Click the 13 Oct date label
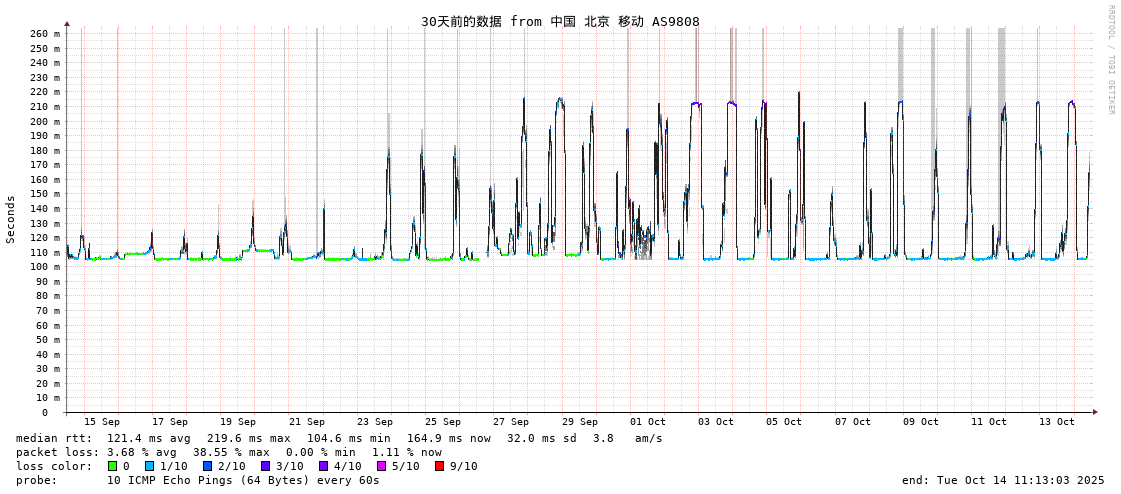 coord(1057,422)
